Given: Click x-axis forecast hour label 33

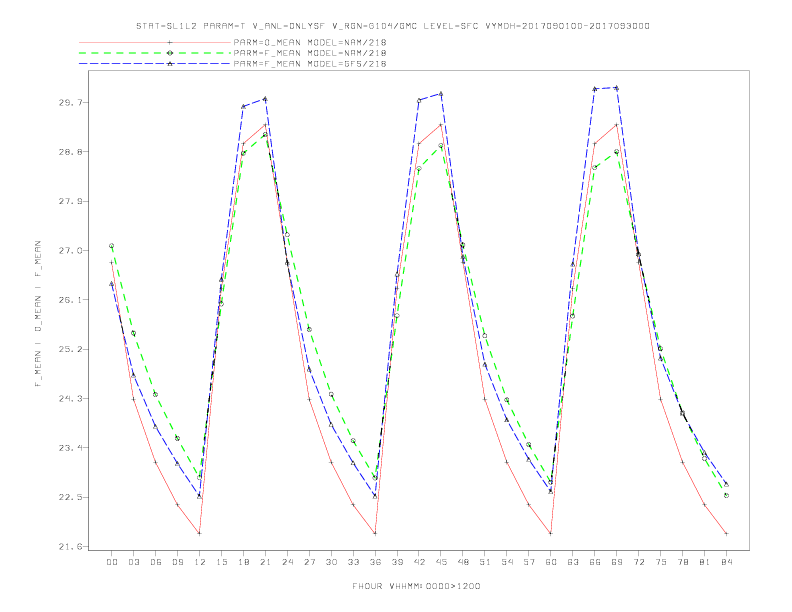Looking at the screenshot, I should [353, 562].
